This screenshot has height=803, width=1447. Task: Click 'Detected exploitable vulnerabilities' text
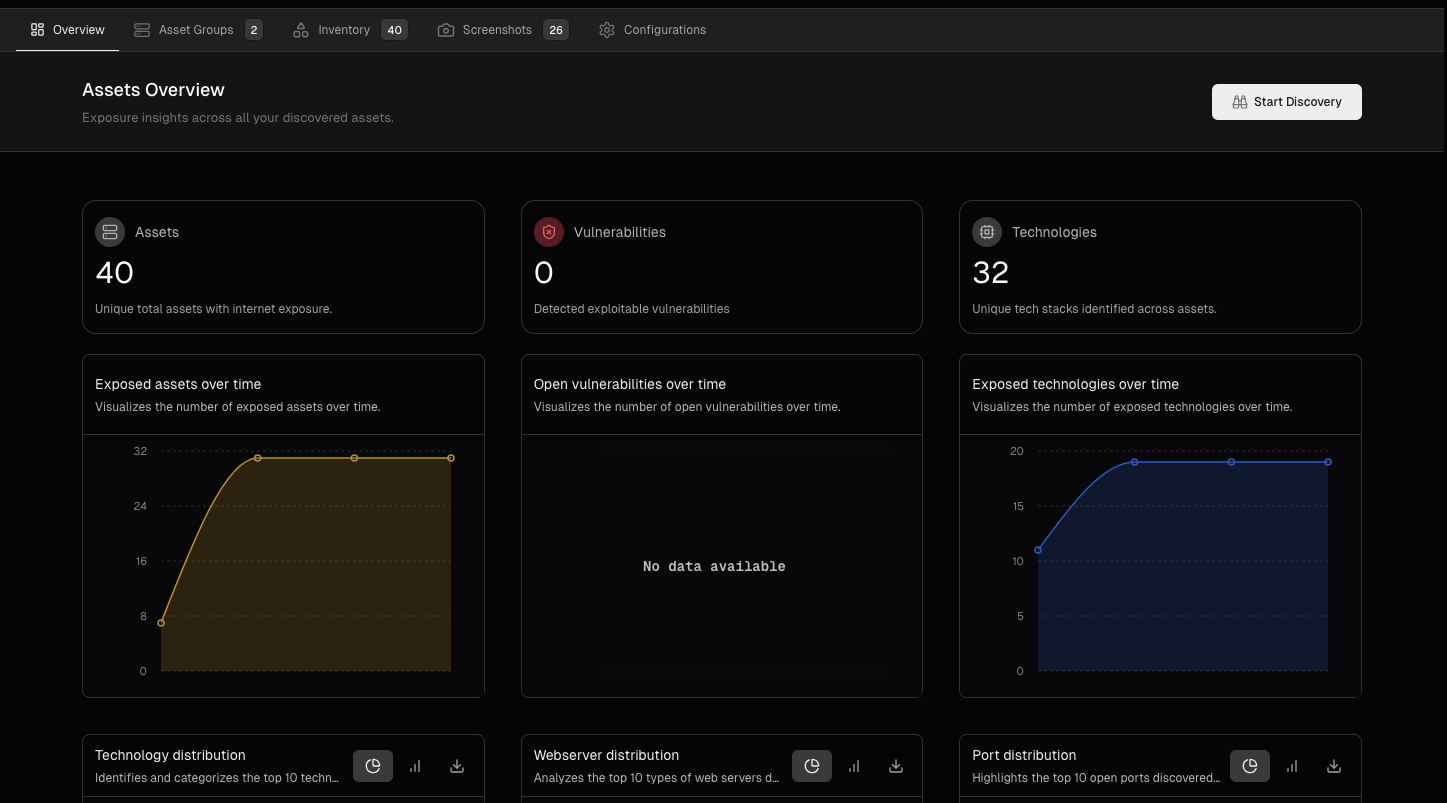(x=632, y=309)
